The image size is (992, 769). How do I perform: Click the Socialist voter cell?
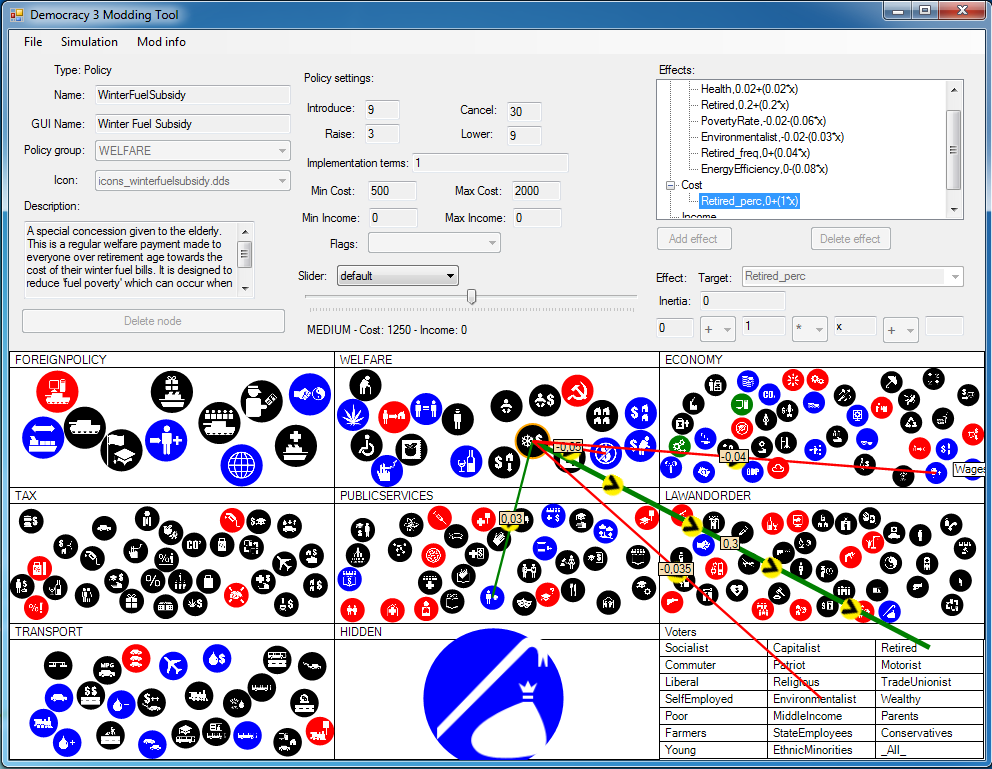(714, 648)
